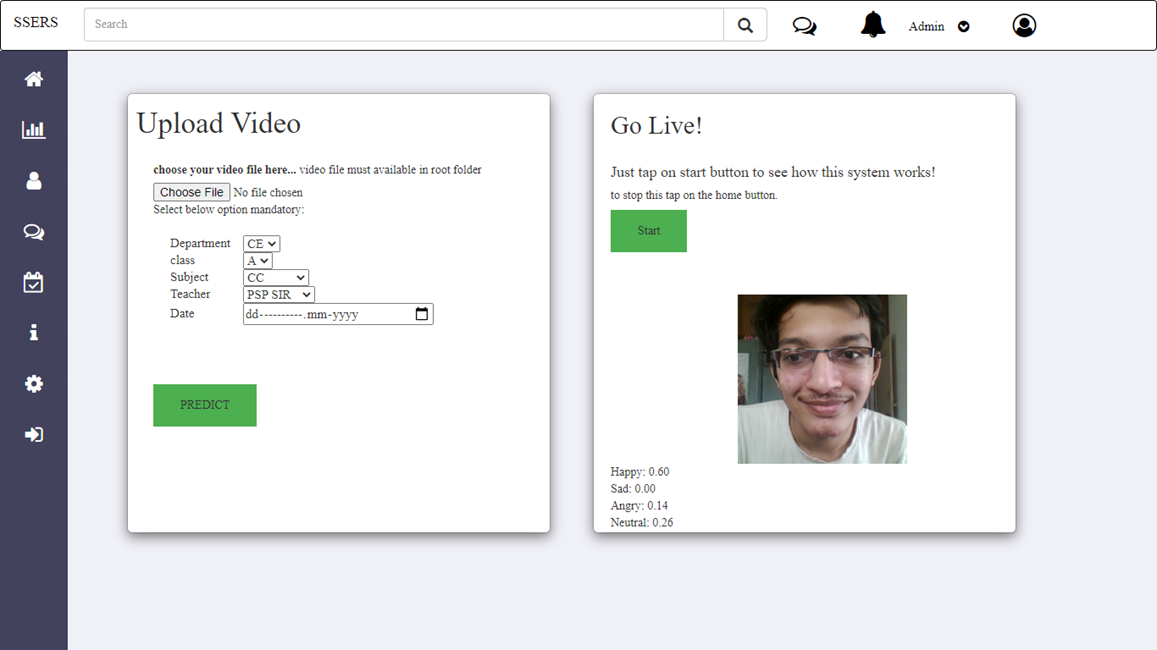
Task: Open the account avatar icon
Action: 1024,26
